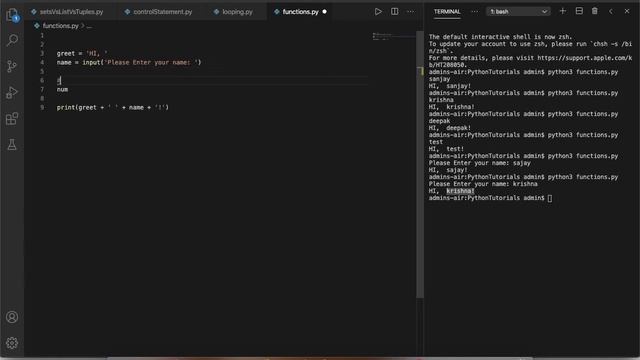The image size is (640, 360).
Task: Switch to controlStatement.py tab
Action: point(158,12)
